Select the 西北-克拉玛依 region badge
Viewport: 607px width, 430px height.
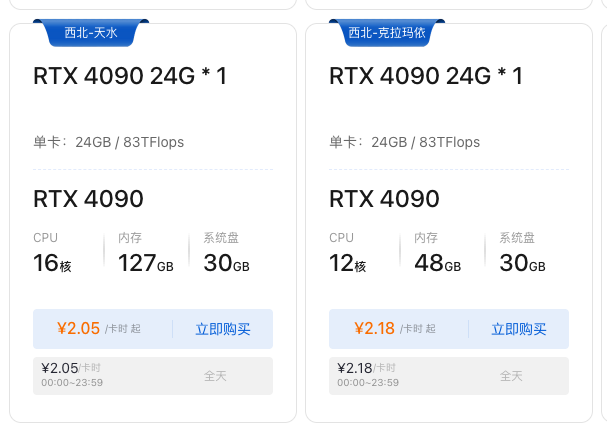(x=387, y=33)
